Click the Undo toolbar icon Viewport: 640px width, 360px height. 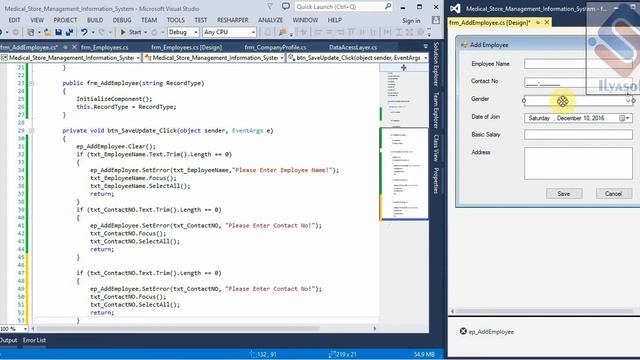(x=84, y=32)
